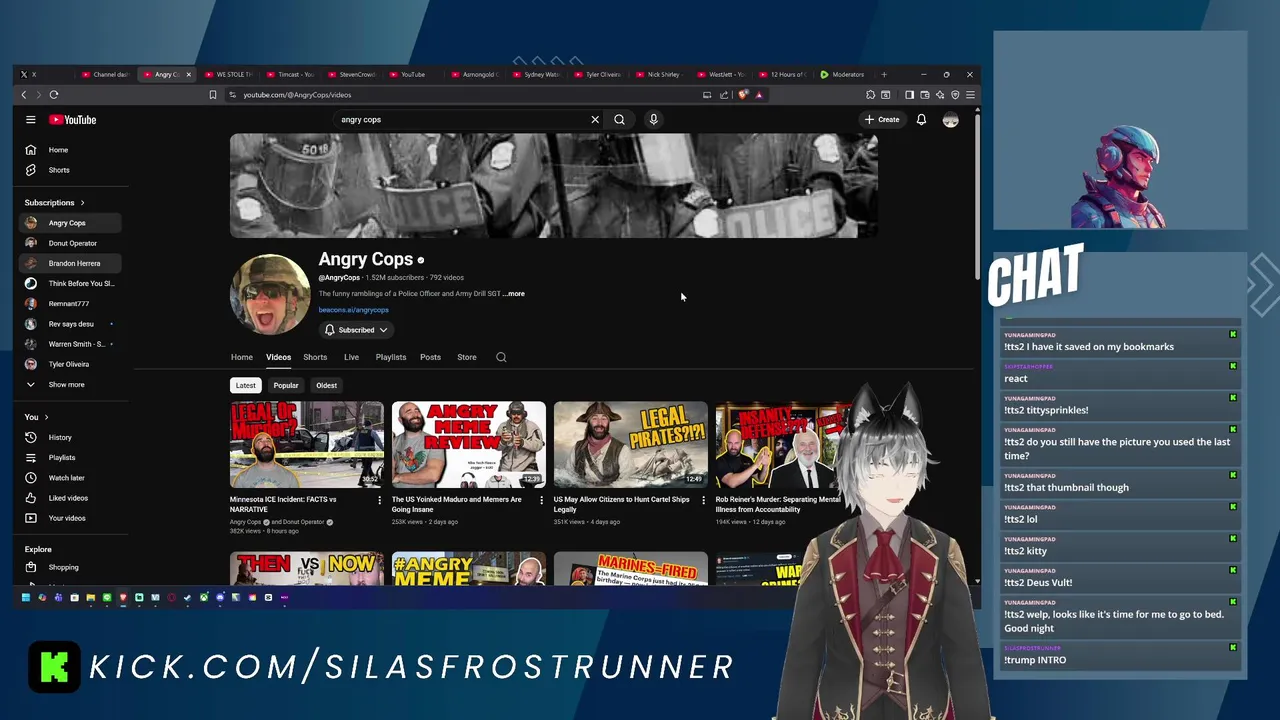The height and width of the screenshot is (720, 1280).
Task: Open the YouTube hamburger guide menu
Action: point(31,120)
